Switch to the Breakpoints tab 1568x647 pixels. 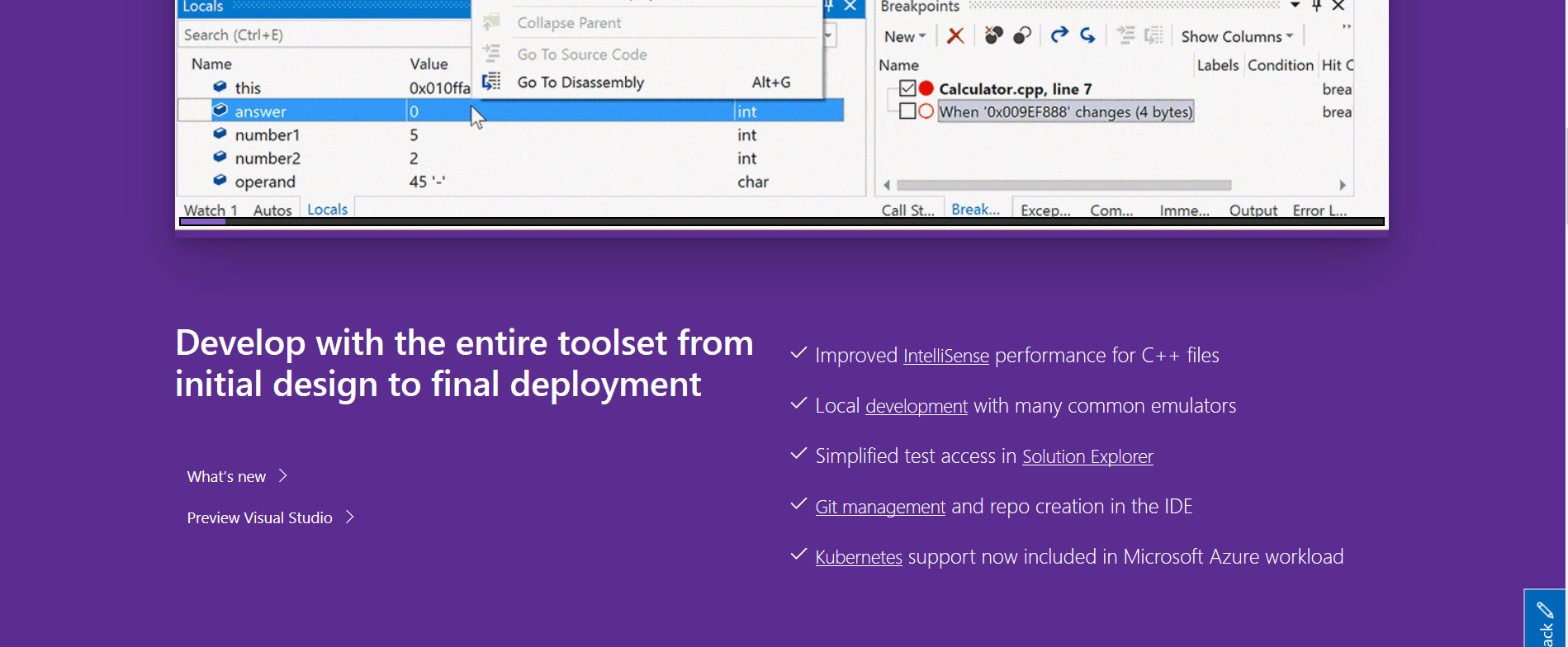(976, 210)
